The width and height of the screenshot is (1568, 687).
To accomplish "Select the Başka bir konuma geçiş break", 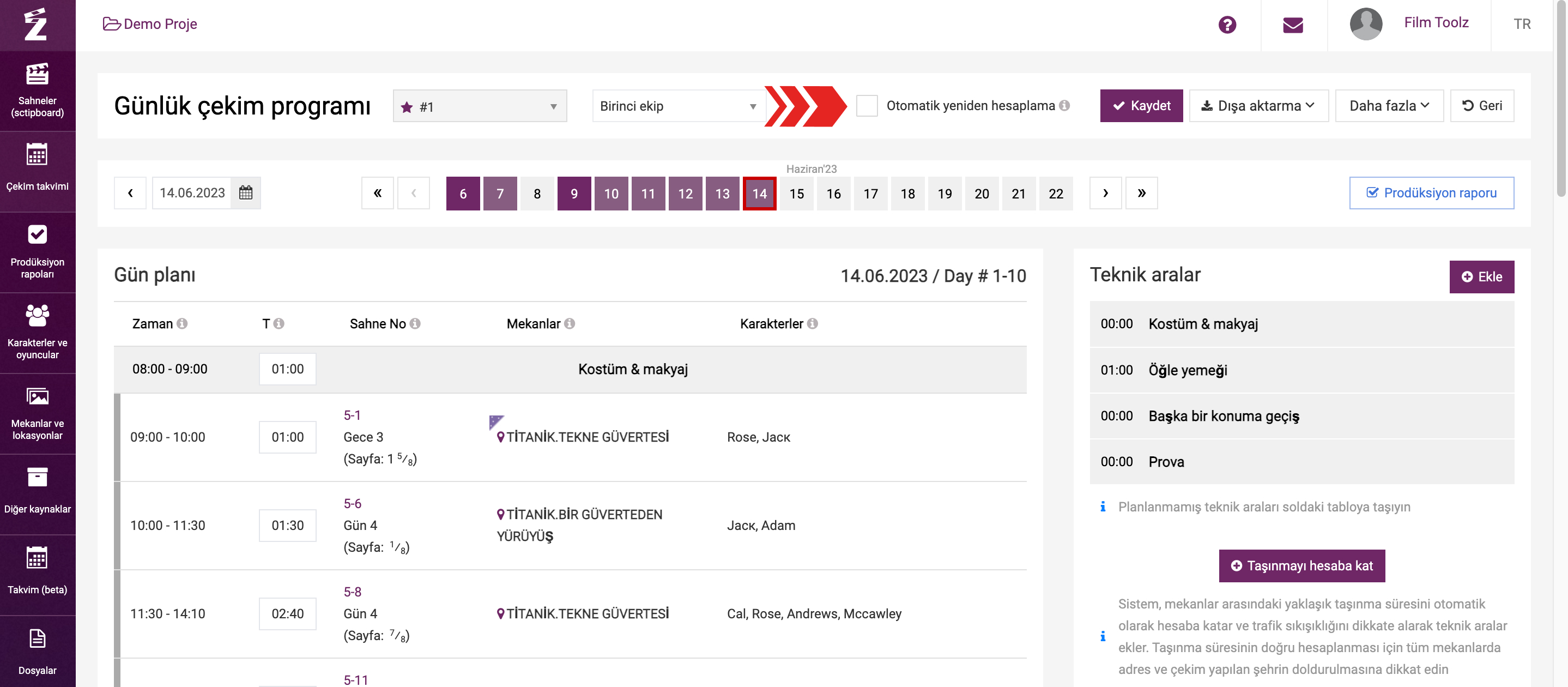I will point(1301,416).
